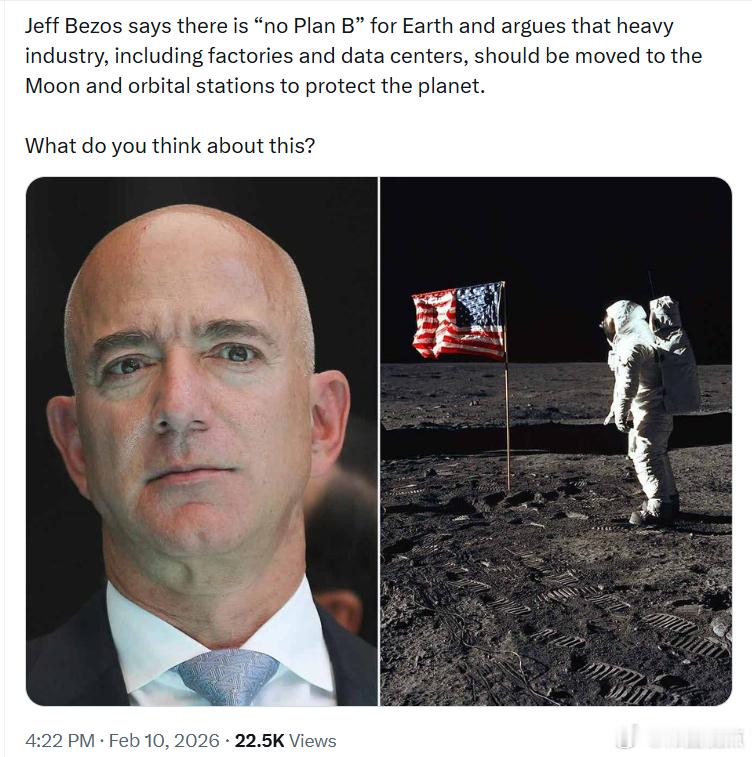Open the 22.5K Views count
The height and width of the screenshot is (757, 752).
[x=285, y=740]
